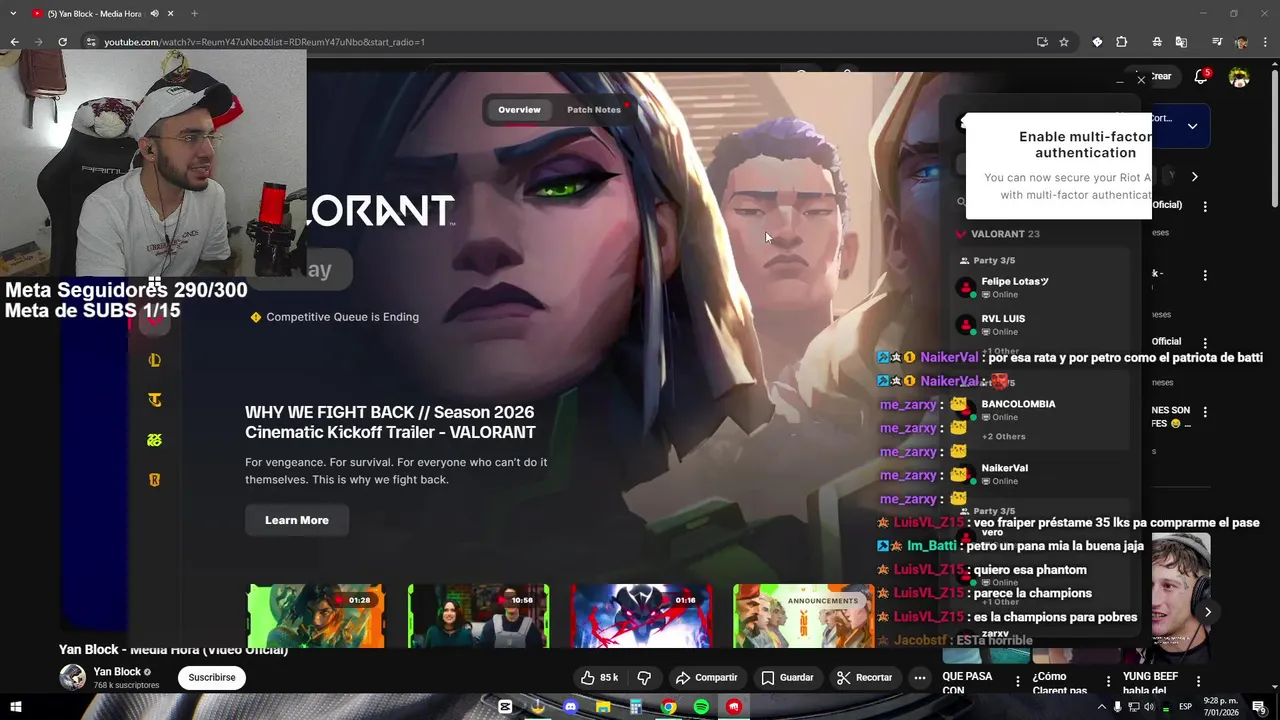
Task: Open File Explorer from the taskbar
Action: point(603,707)
